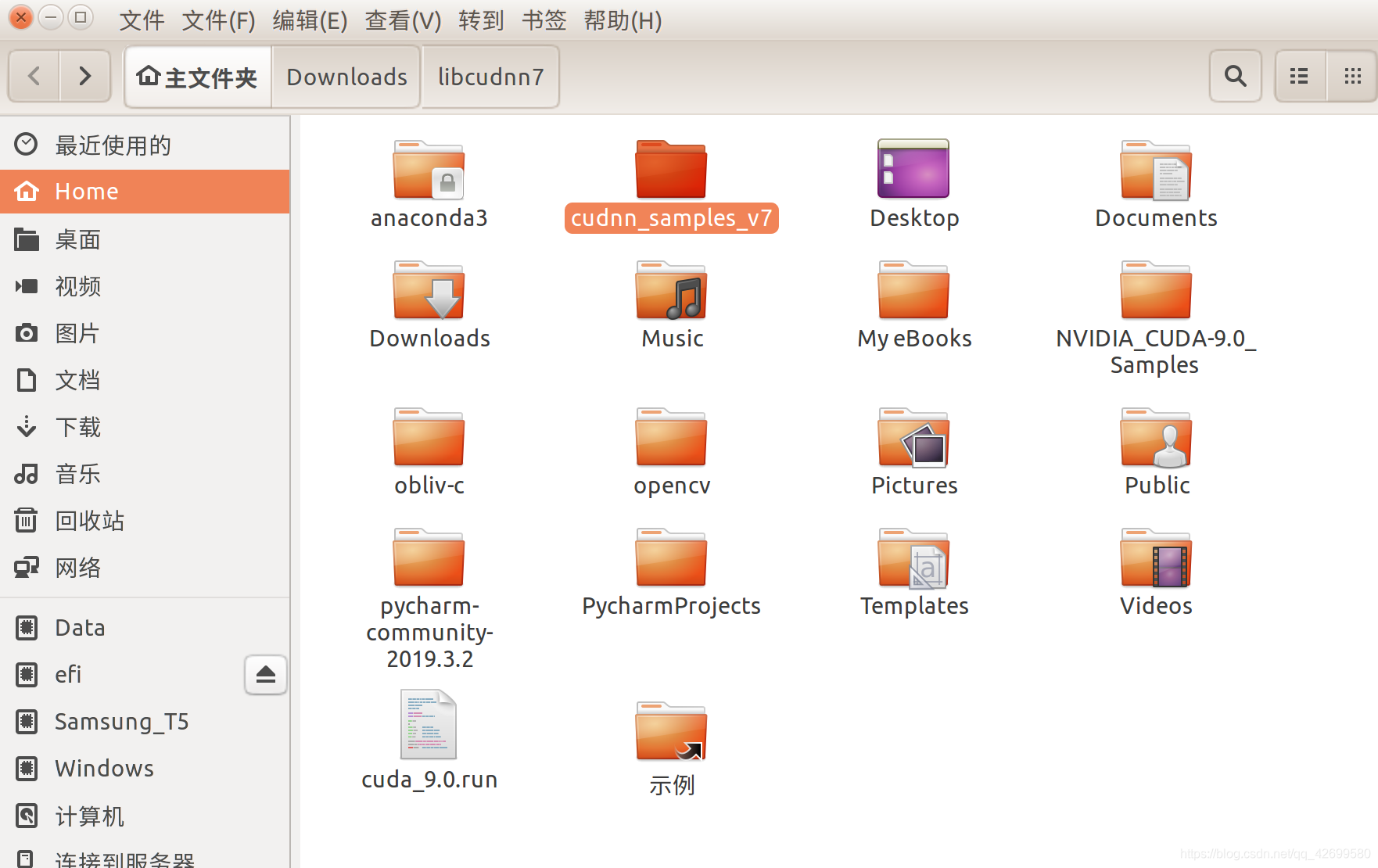The image size is (1378, 868).
Task: Eject the efi volume
Action: 266,674
